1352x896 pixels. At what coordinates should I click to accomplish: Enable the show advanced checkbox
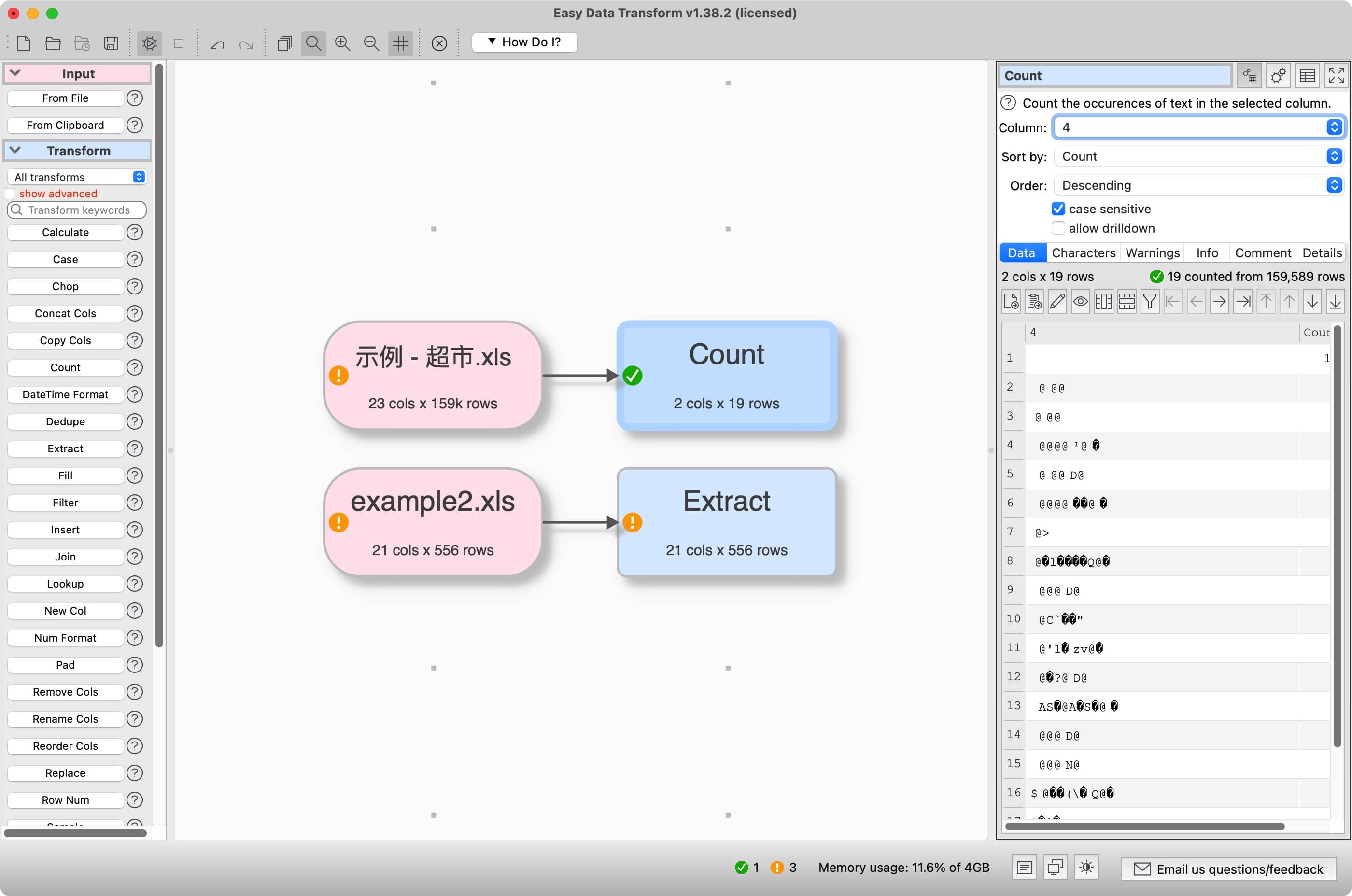pyautogui.click(x=10, y=194)
